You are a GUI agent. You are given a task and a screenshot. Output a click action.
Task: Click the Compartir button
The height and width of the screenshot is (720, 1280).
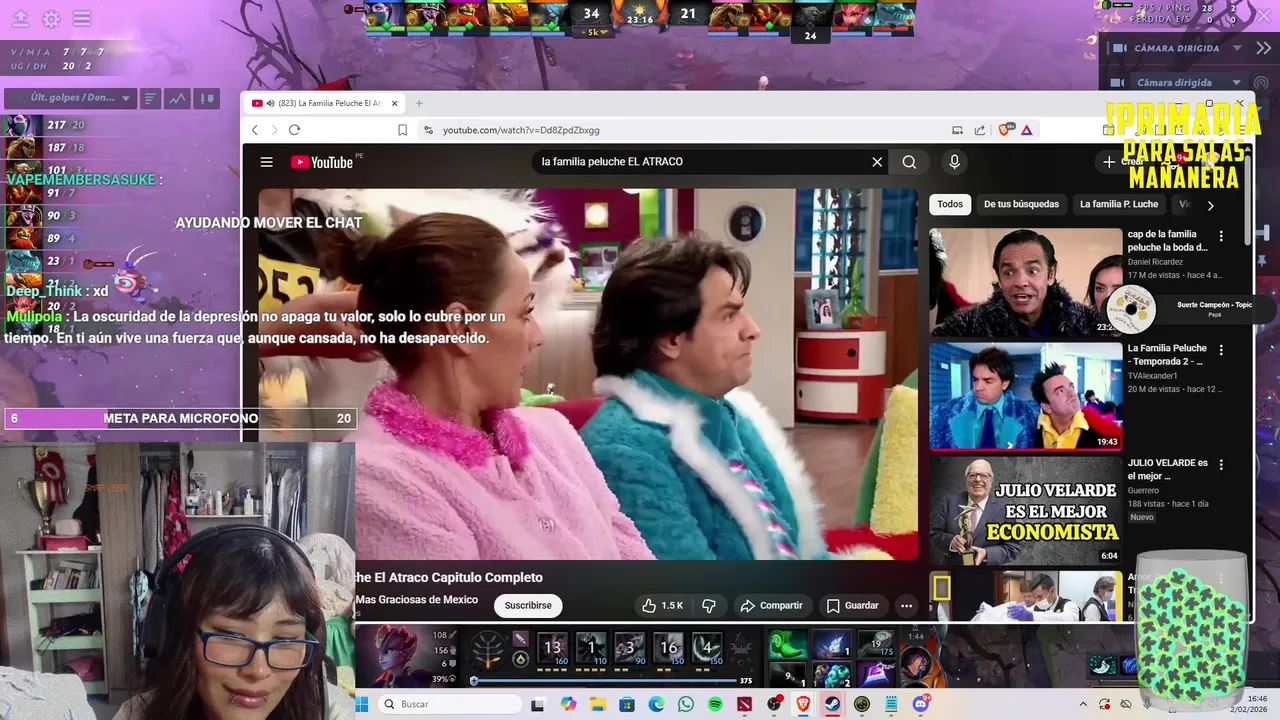click(x=771, y=605)
